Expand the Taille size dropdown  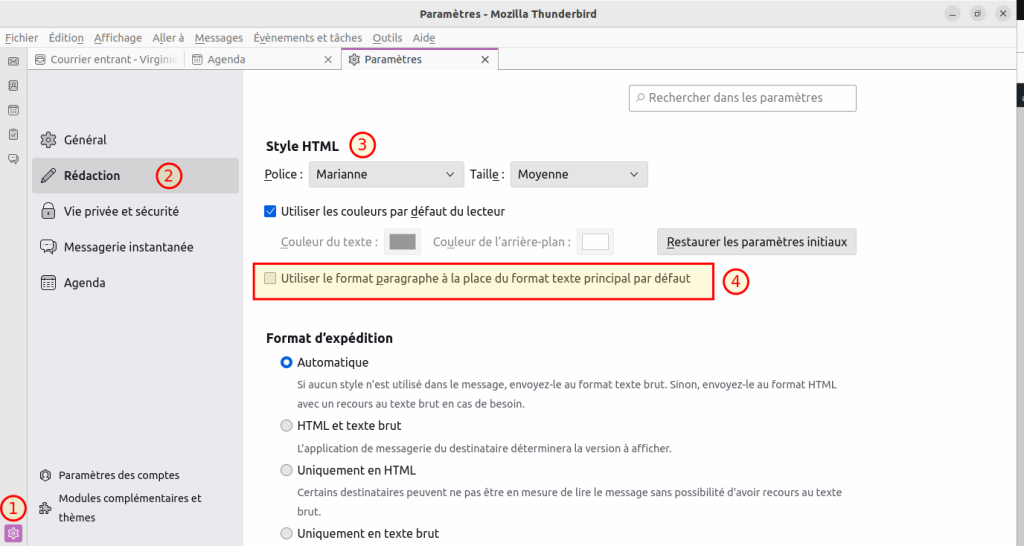click(x=578, y=174)
